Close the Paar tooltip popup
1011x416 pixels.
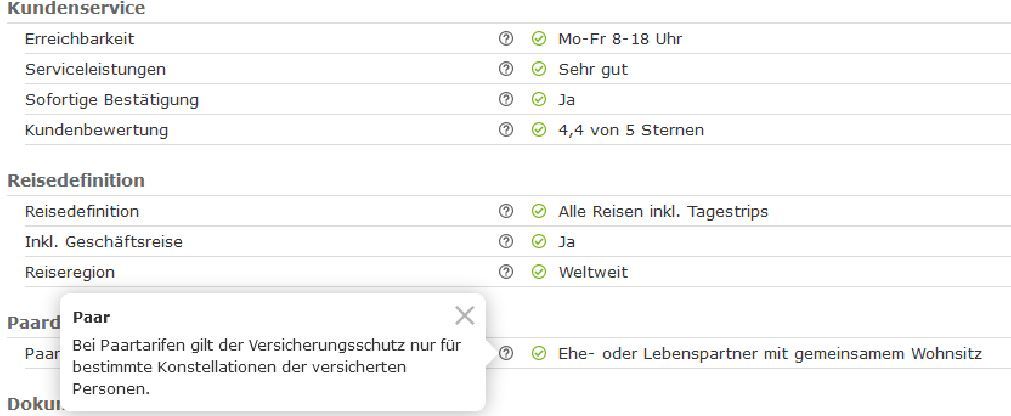point(464,316)
